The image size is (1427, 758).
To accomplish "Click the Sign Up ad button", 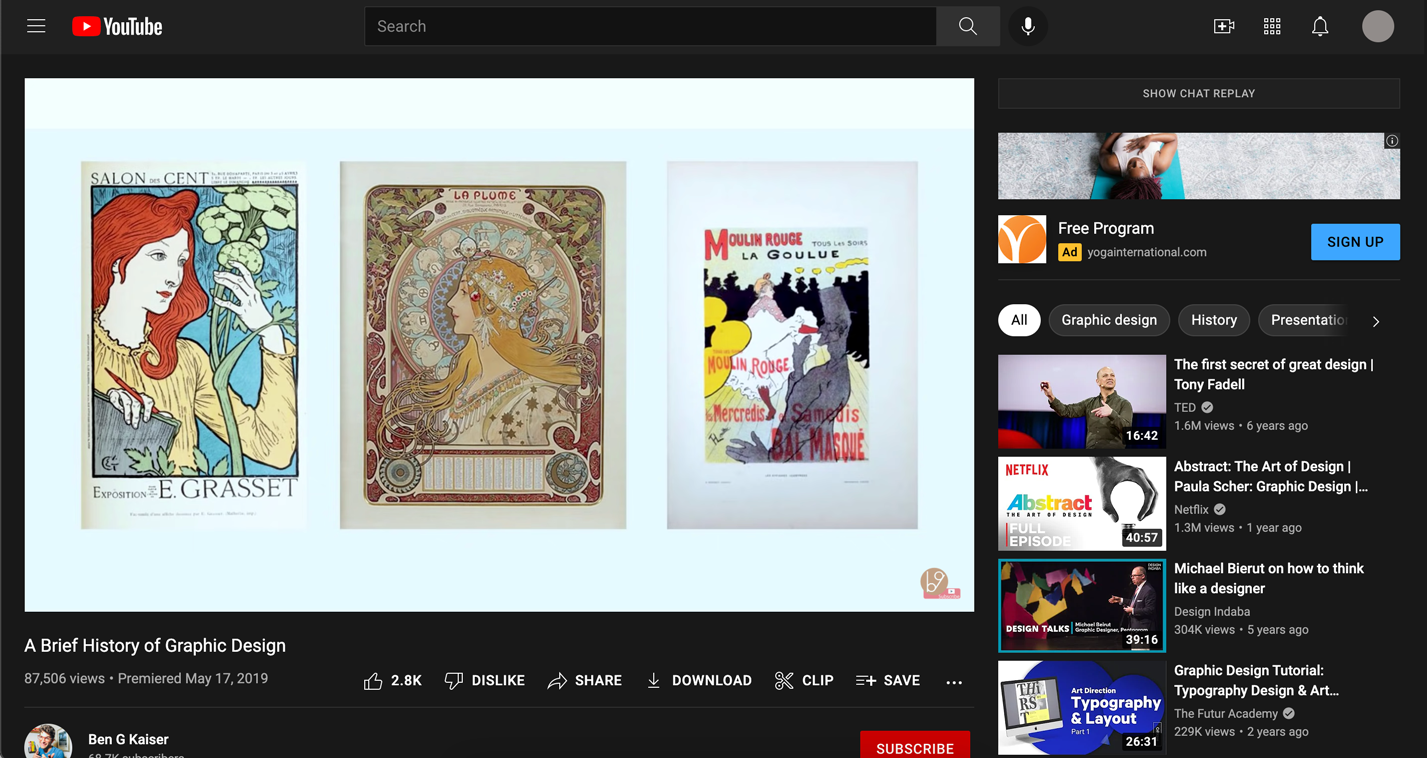I will [1355, 242].
